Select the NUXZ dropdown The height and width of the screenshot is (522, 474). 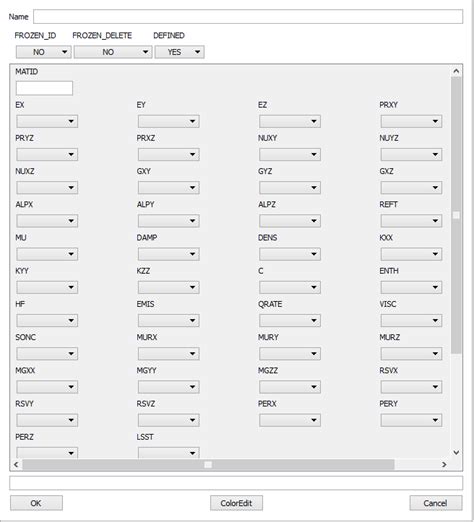coord(47,188)
